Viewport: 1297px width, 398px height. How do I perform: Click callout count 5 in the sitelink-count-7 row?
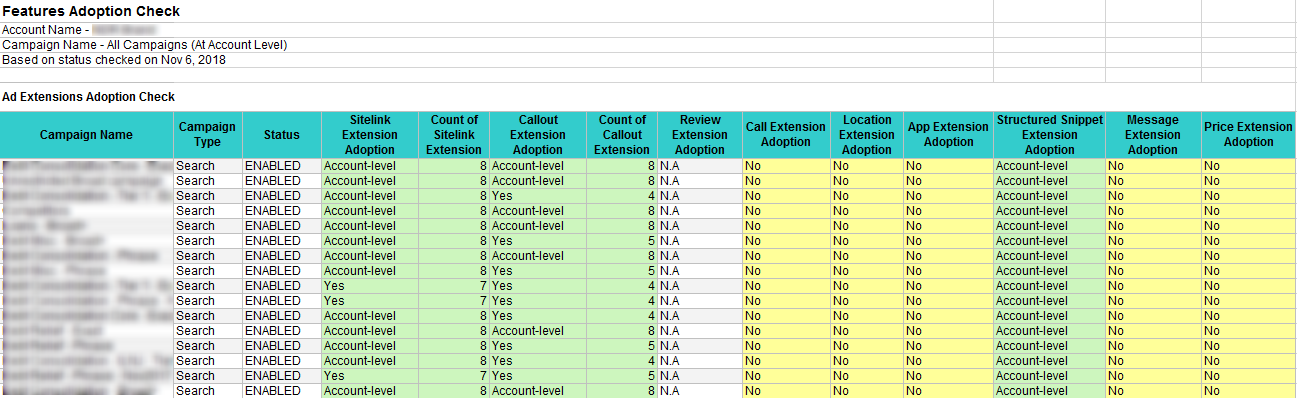(622, 376)
